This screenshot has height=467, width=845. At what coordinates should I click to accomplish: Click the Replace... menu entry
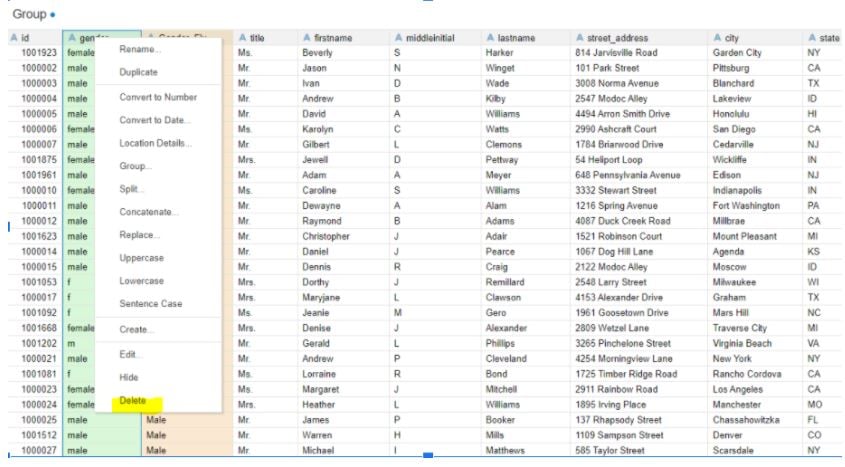(x=139, y=235)
